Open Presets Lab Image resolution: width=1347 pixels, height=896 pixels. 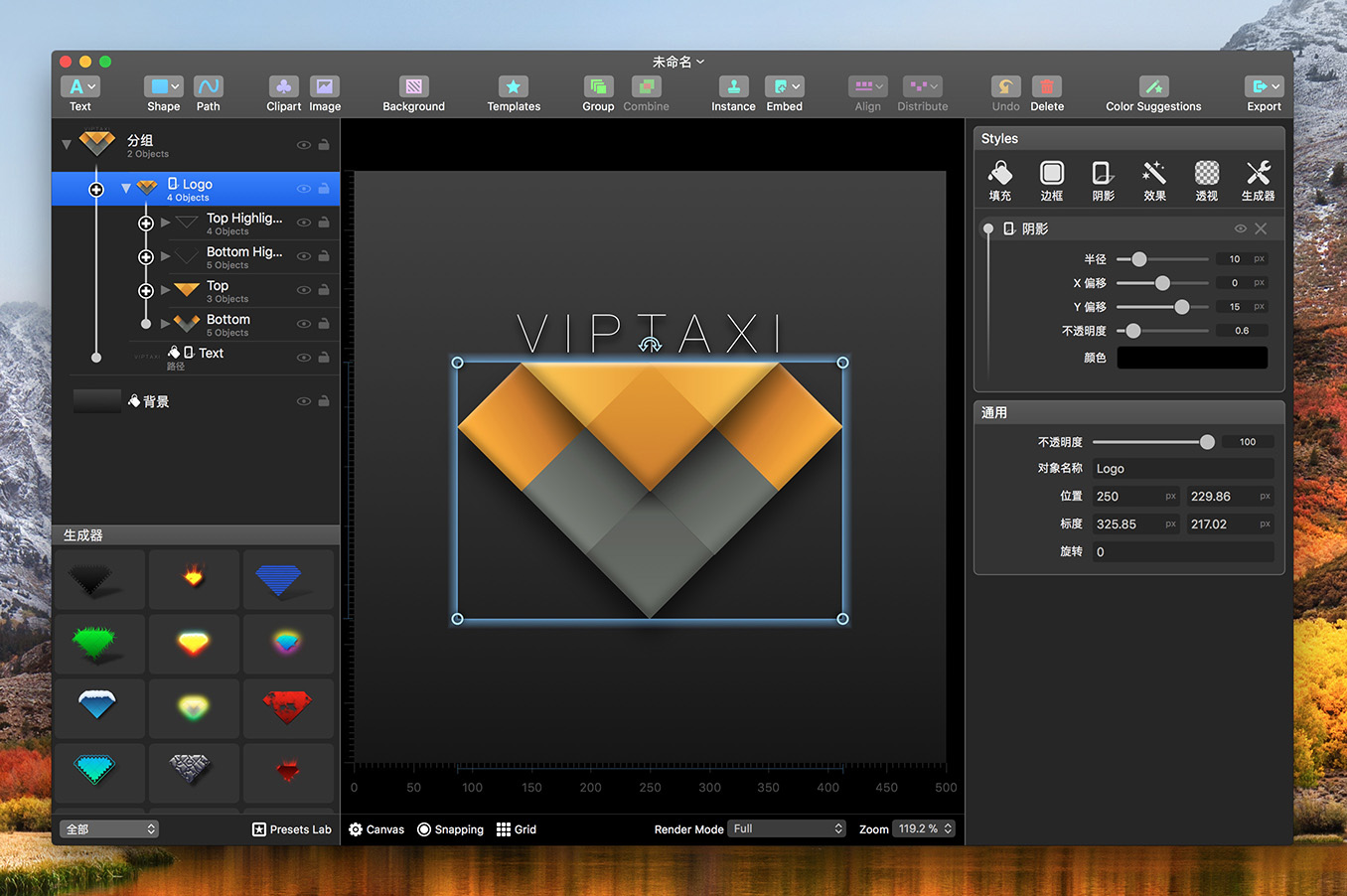click(291, 829)
